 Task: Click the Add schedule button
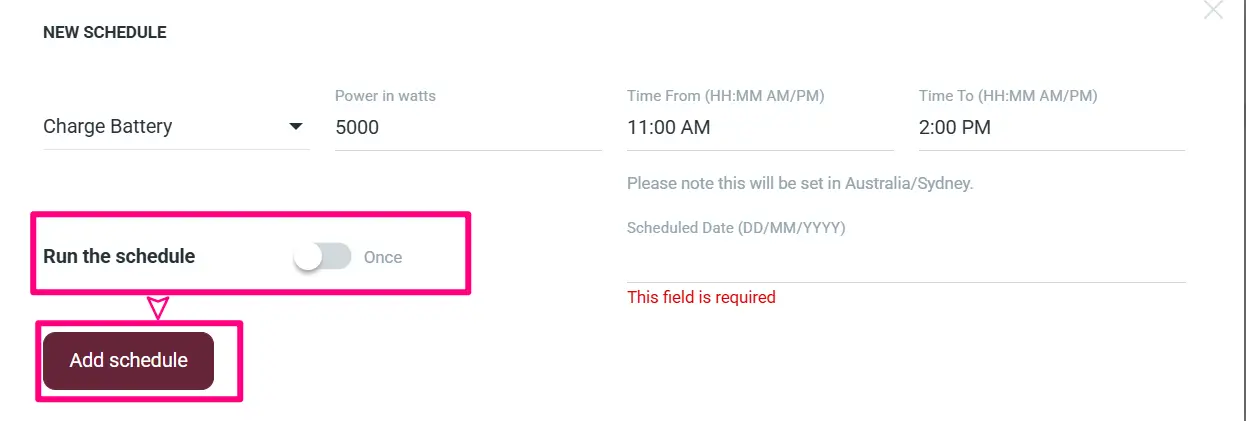pyautogui.click(x=128, y=360)
